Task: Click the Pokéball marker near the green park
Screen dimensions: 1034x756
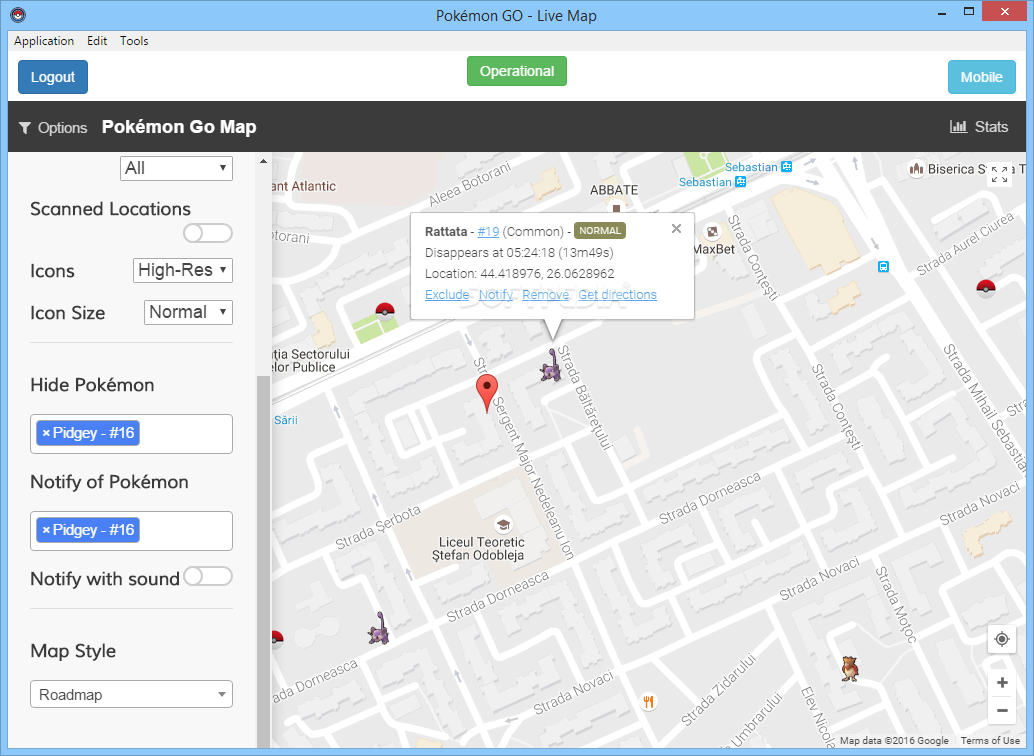Action: (x=384, y=310)
